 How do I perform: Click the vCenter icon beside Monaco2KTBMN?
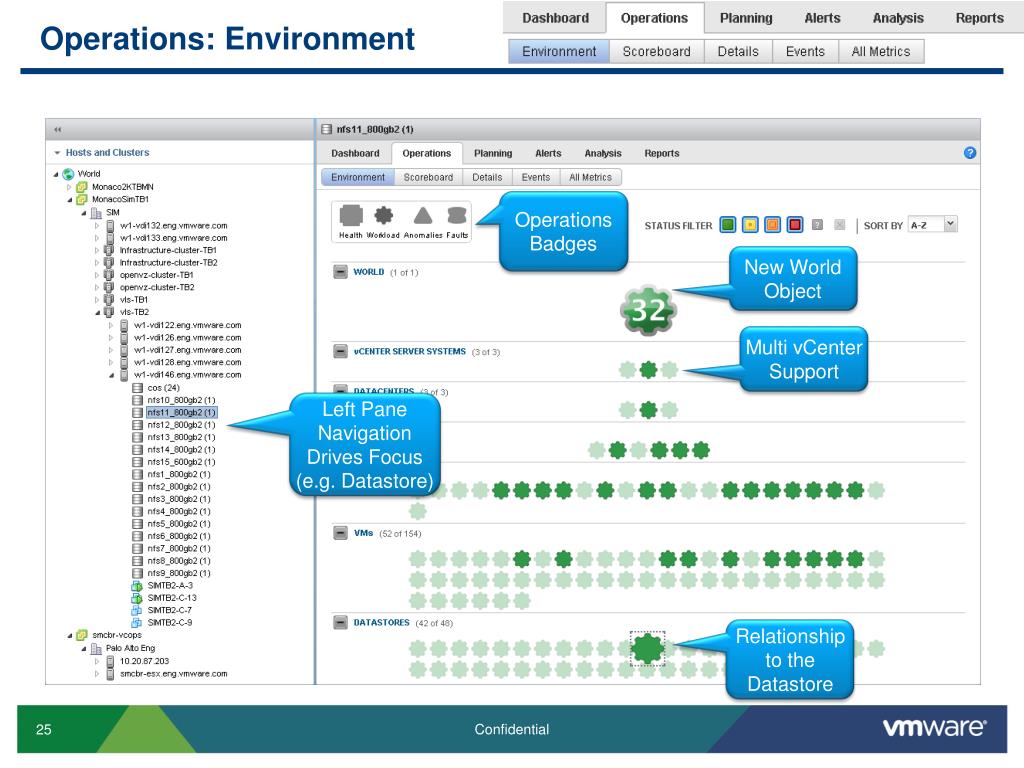click(82, 187)
